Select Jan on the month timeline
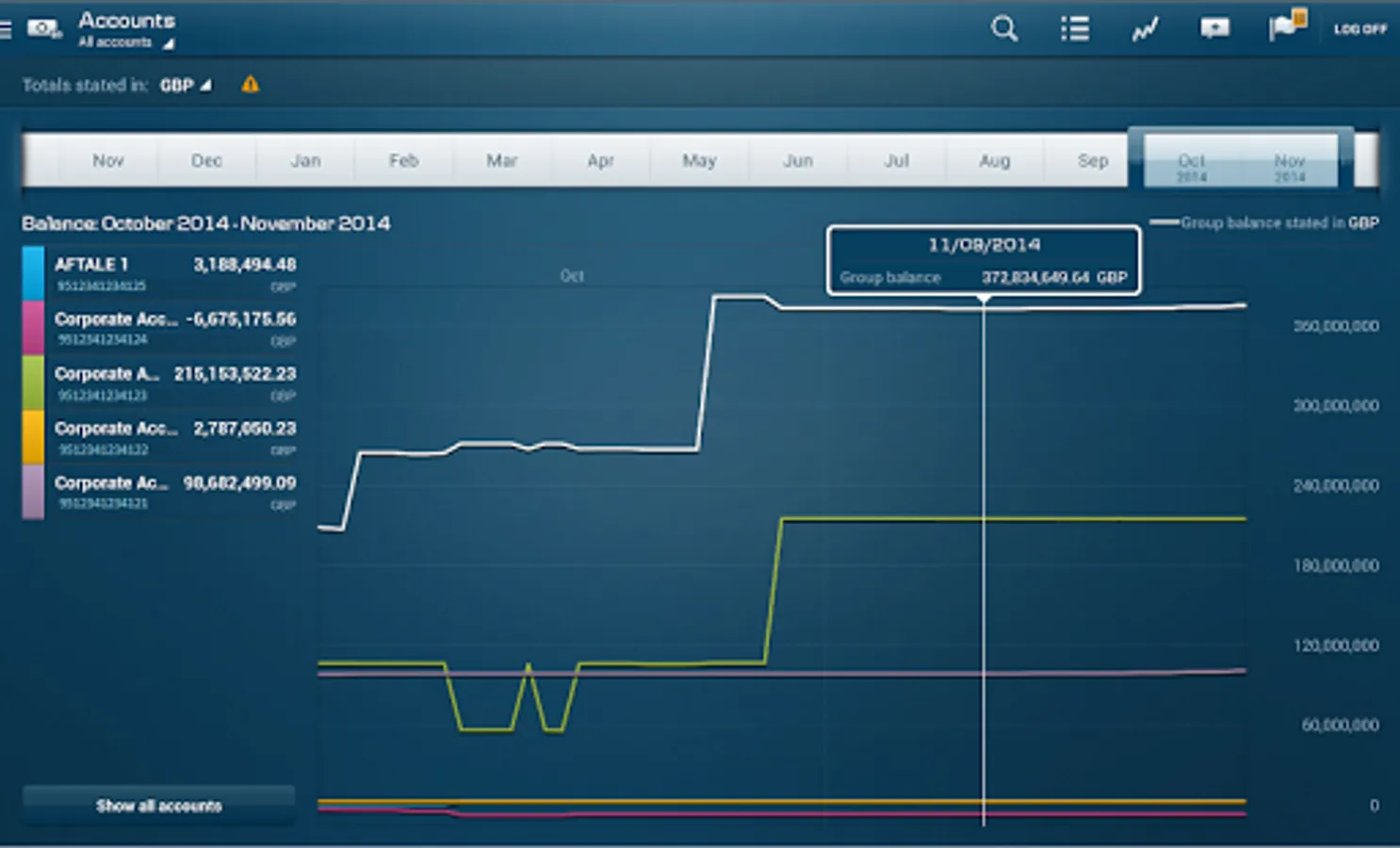Viewport: 1400px width, 848px height. point(305,161)
